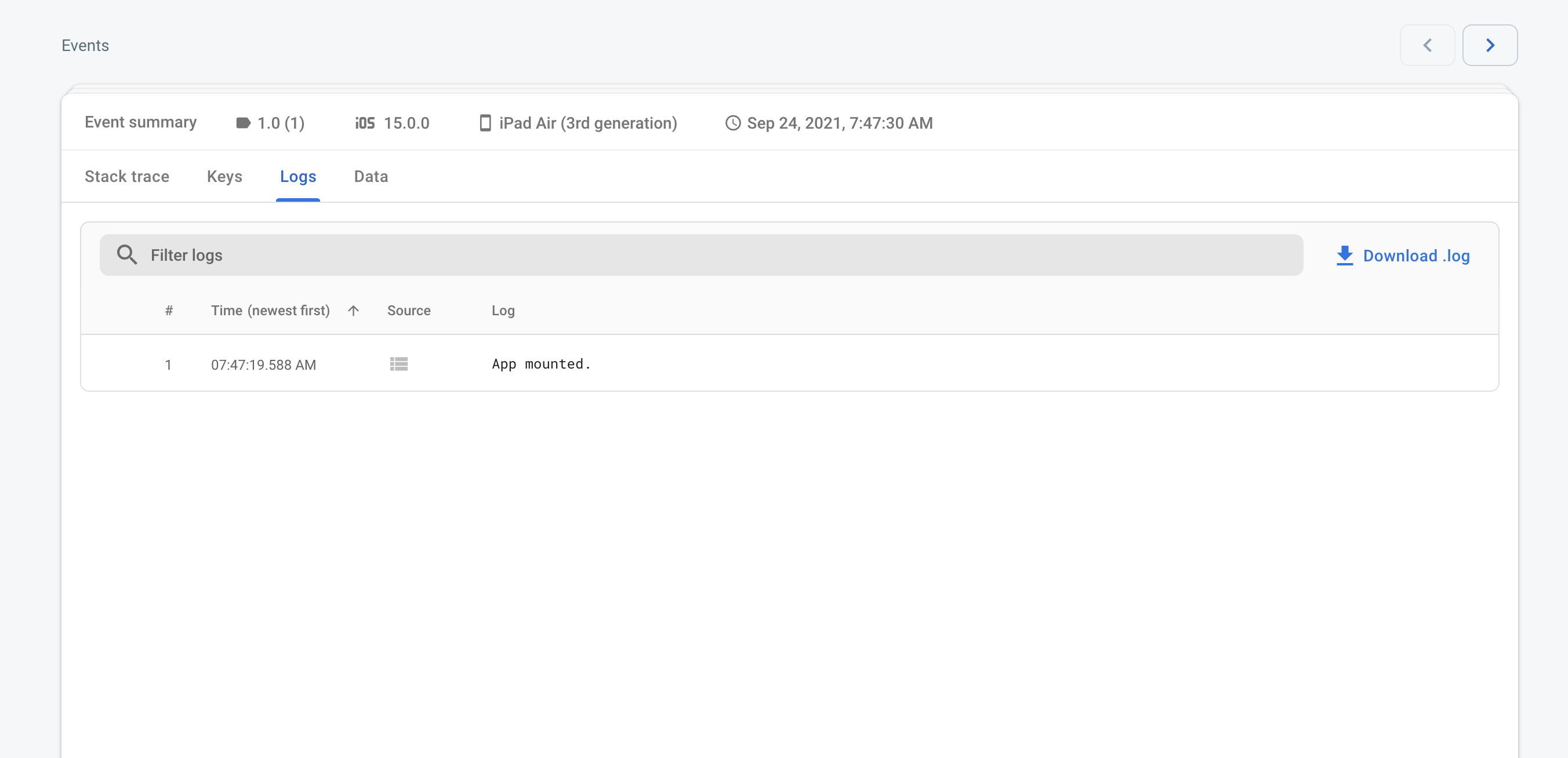Click the clock timestamp icon
Image resolution: width=1568 pixels, height=758 pixels.
point(733,123)
